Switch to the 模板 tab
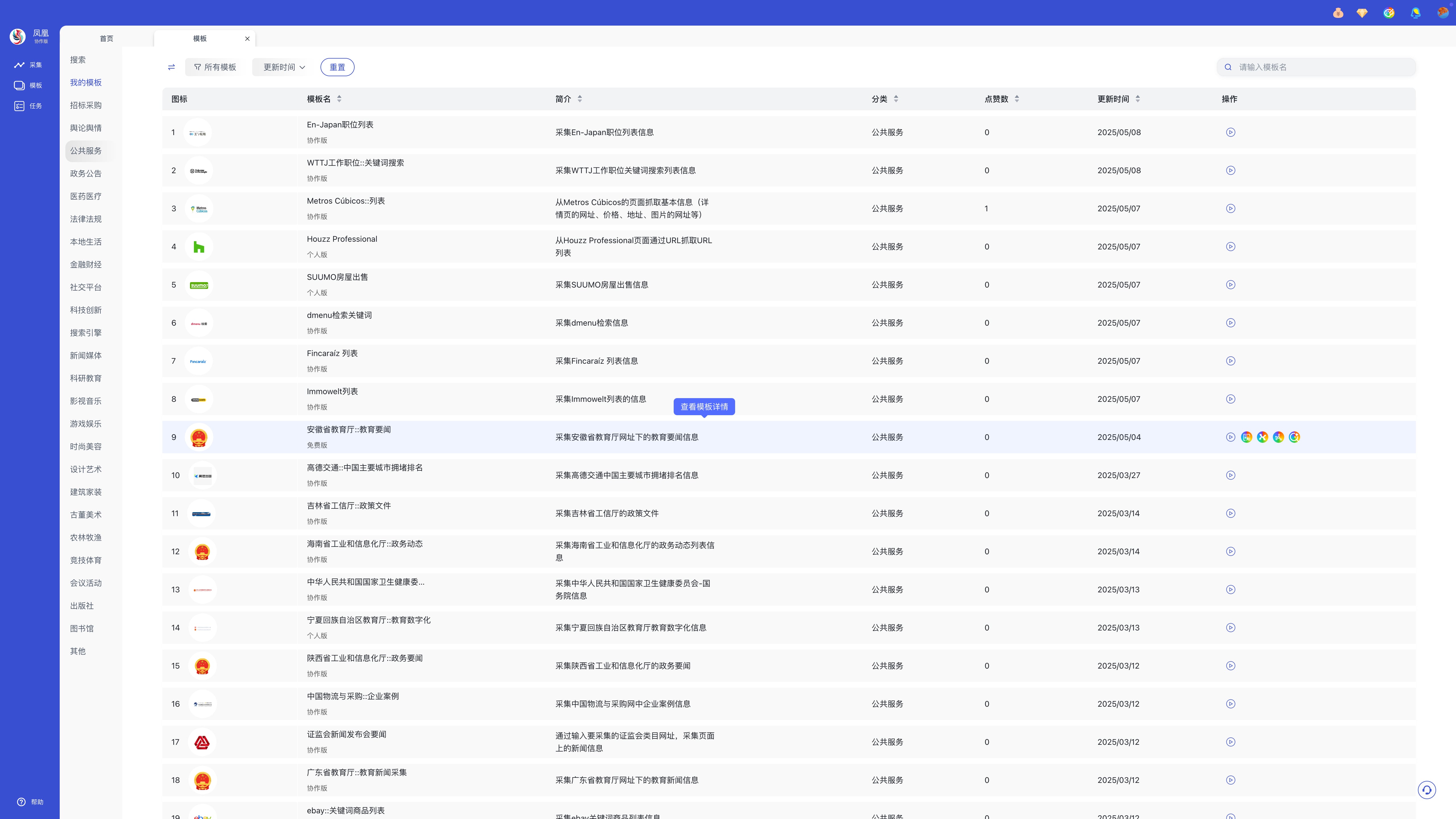Screen dimensions: 1456x819 click(200, 38)
